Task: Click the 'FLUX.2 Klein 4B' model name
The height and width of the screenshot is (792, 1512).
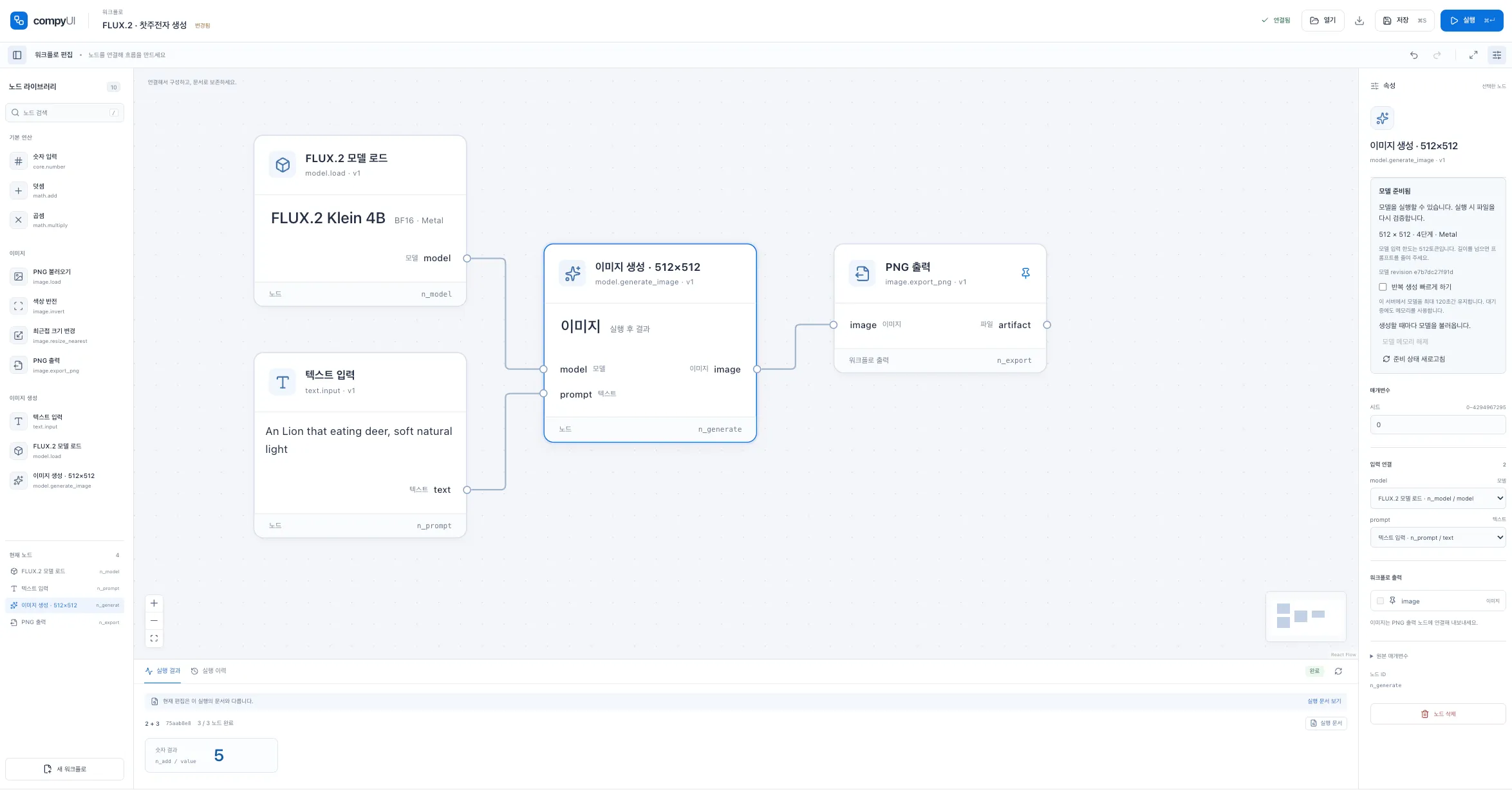Action: (328, 219)
